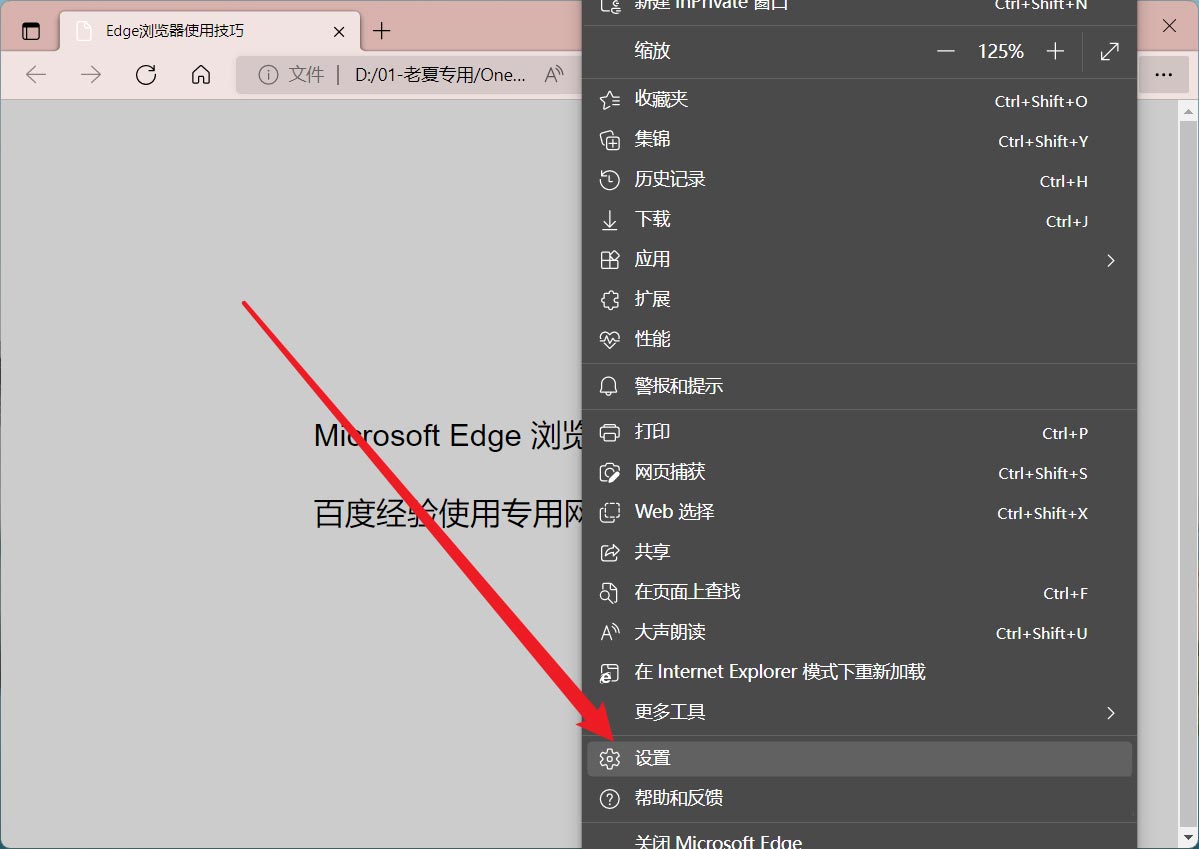The height and width of the screenshot is (849, 1199).
Task: Open 设置 via the gear icon
Action: [610, 758]
